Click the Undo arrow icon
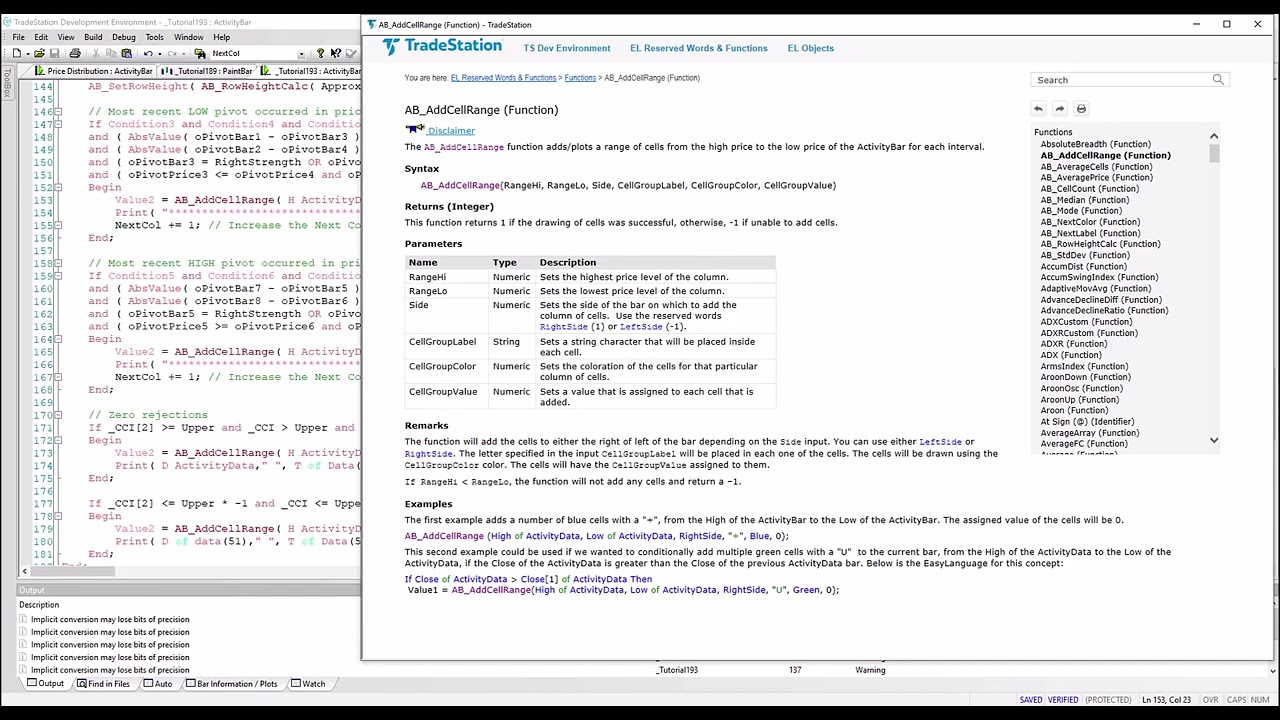Viewport: 1280px width, 720px height. 148,53
